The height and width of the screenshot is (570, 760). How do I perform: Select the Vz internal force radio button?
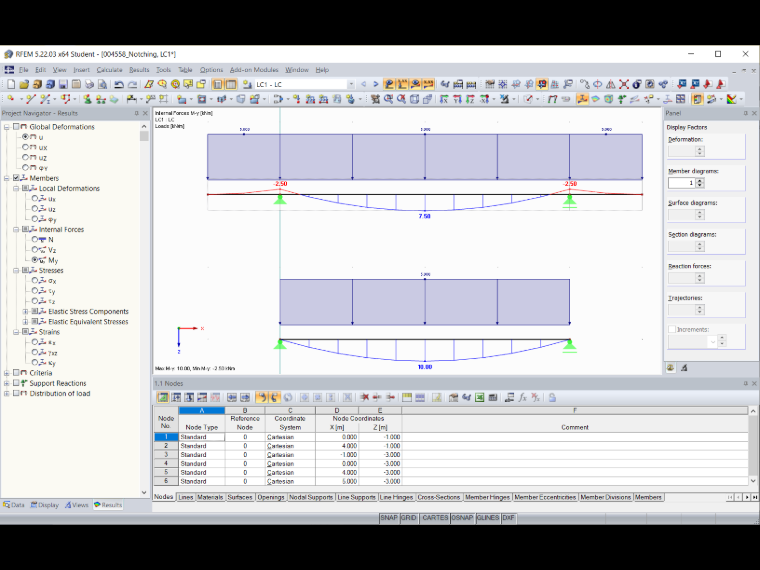pyautogui.click(x=35, y=250)
